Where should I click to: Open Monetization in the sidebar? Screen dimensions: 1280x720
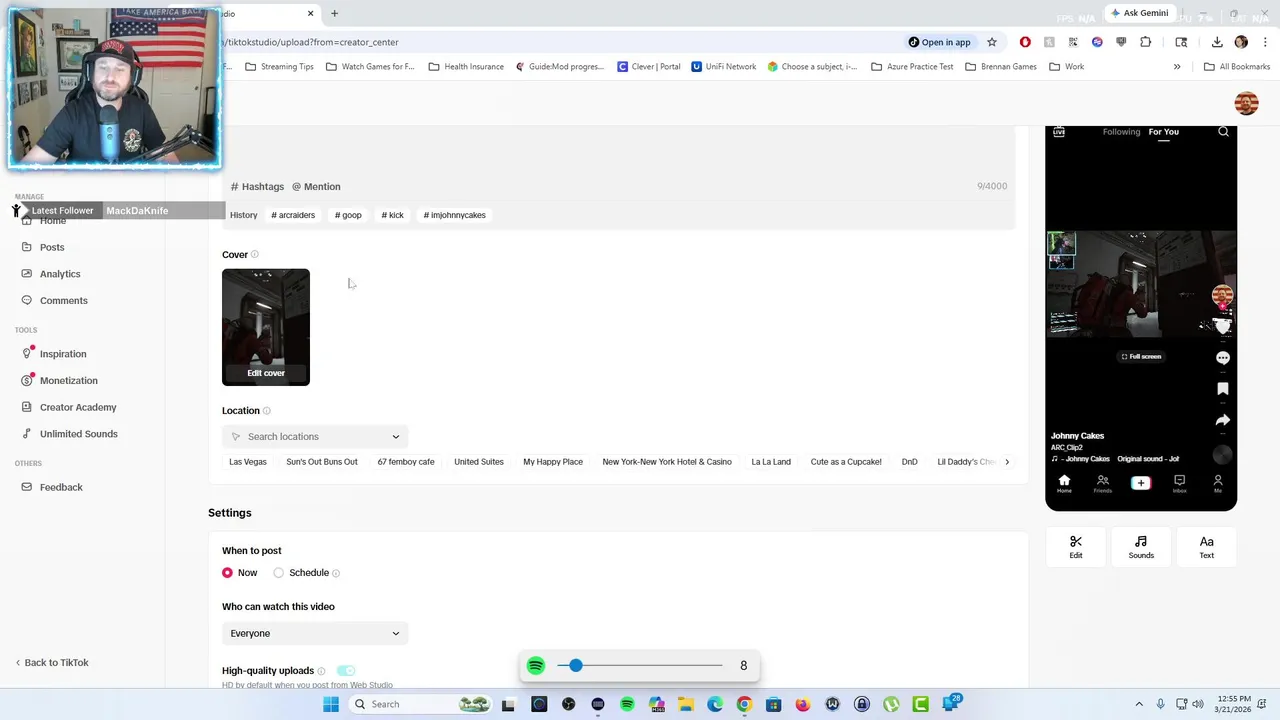[68, 381]
